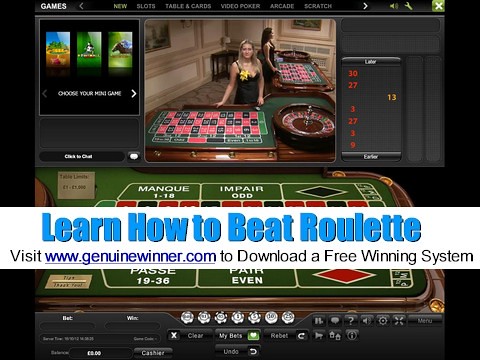Viewport: 480px width, 360px height.
Task: Bet on PAIR EVEN
Action: click(247, 277)
